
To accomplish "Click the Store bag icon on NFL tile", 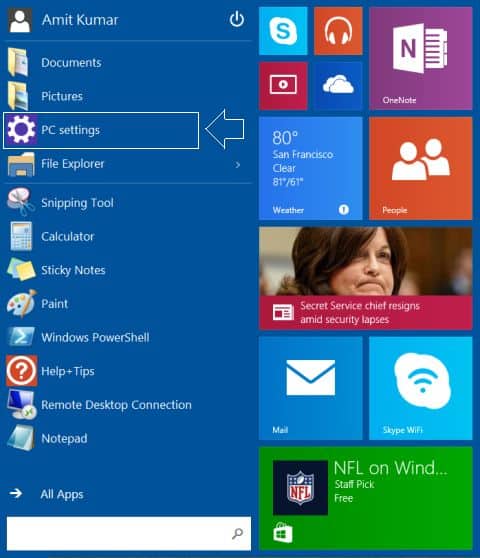I will click(x=283, y=533).
